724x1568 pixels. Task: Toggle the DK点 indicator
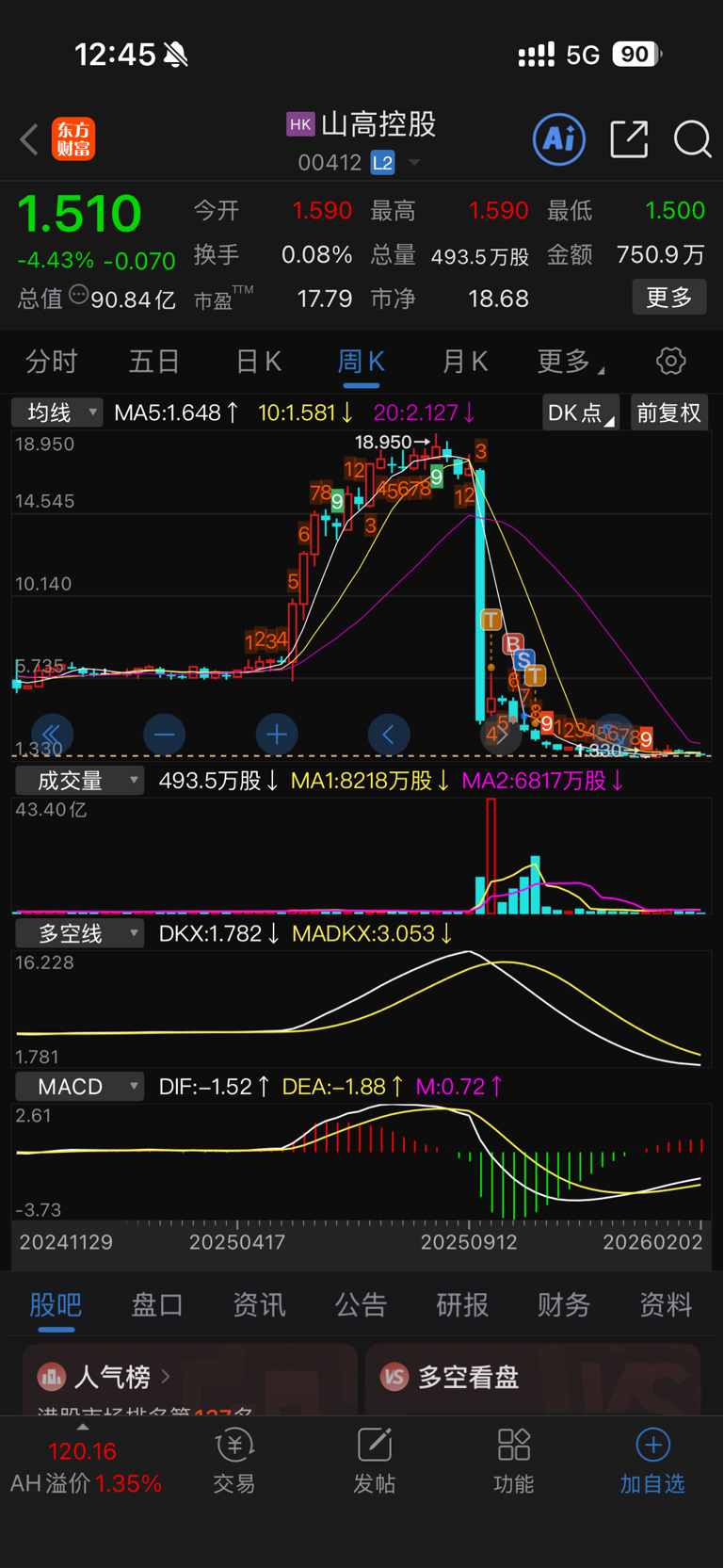point(581,412)
